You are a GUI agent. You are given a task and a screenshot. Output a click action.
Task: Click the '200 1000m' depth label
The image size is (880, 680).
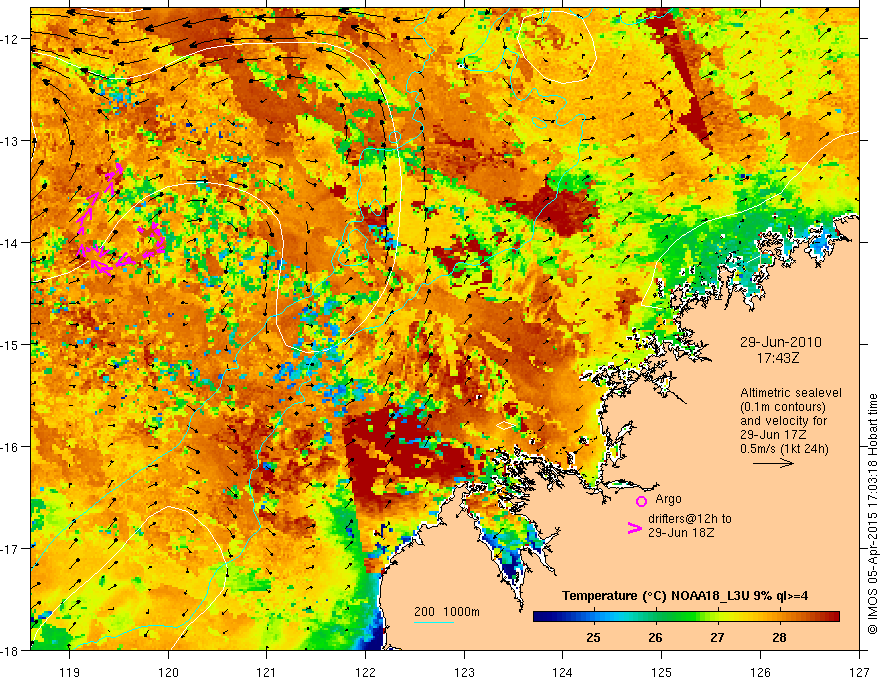click(x=447, y=612)
